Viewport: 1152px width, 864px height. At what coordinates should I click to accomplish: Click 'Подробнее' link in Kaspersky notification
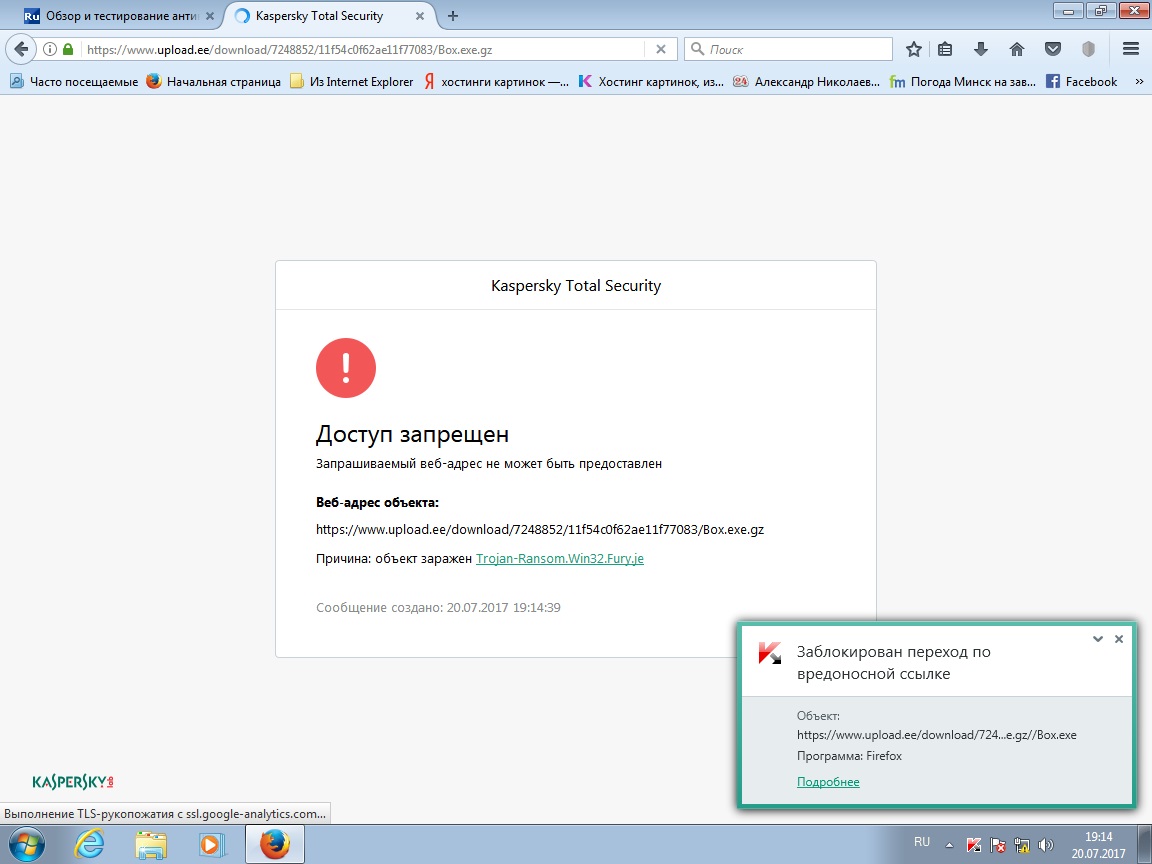tap(828, 782)
